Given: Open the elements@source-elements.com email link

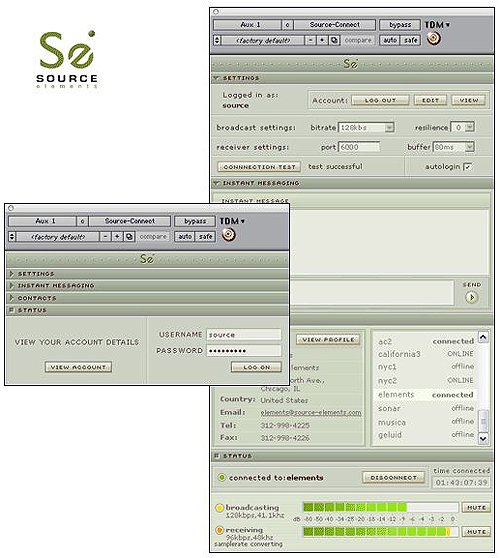Looking at the screenshot, I should click(x=311, y=412).
